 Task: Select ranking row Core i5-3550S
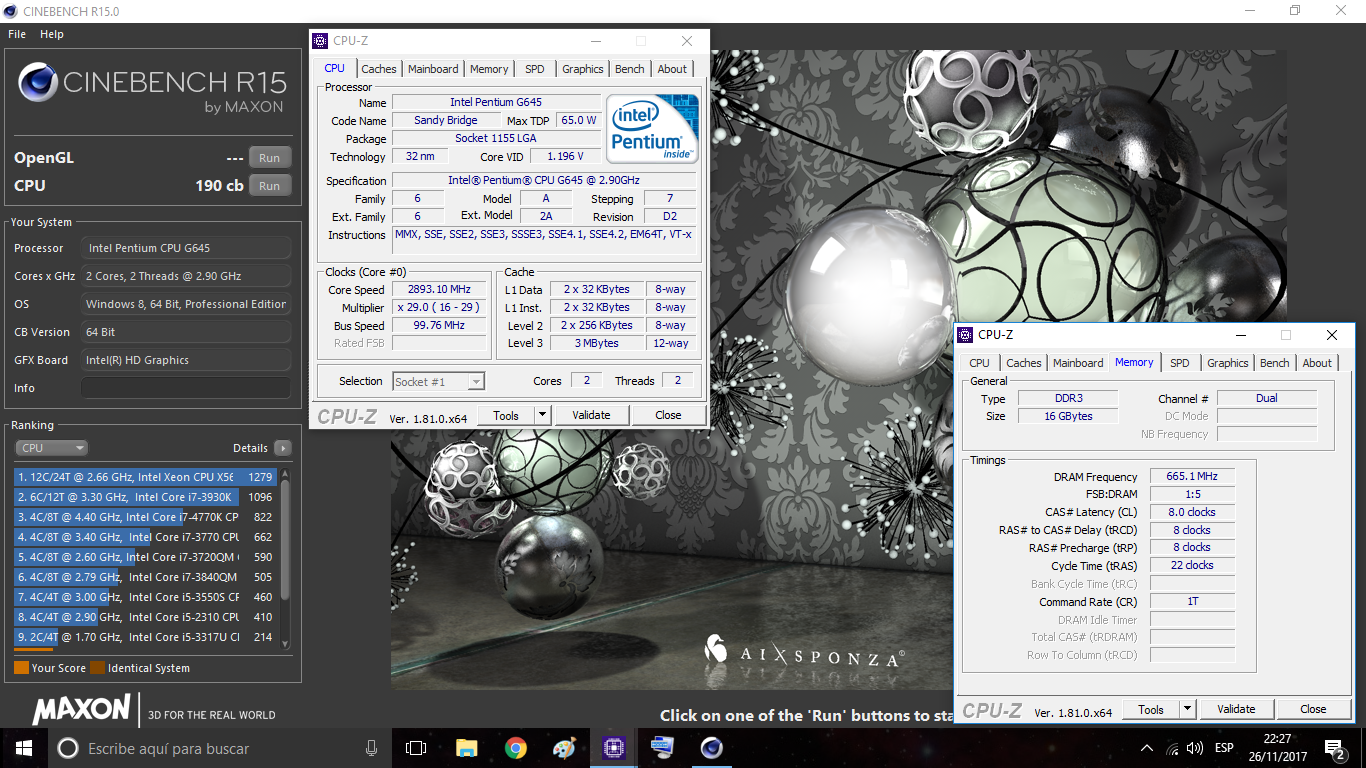coord(145,597)
